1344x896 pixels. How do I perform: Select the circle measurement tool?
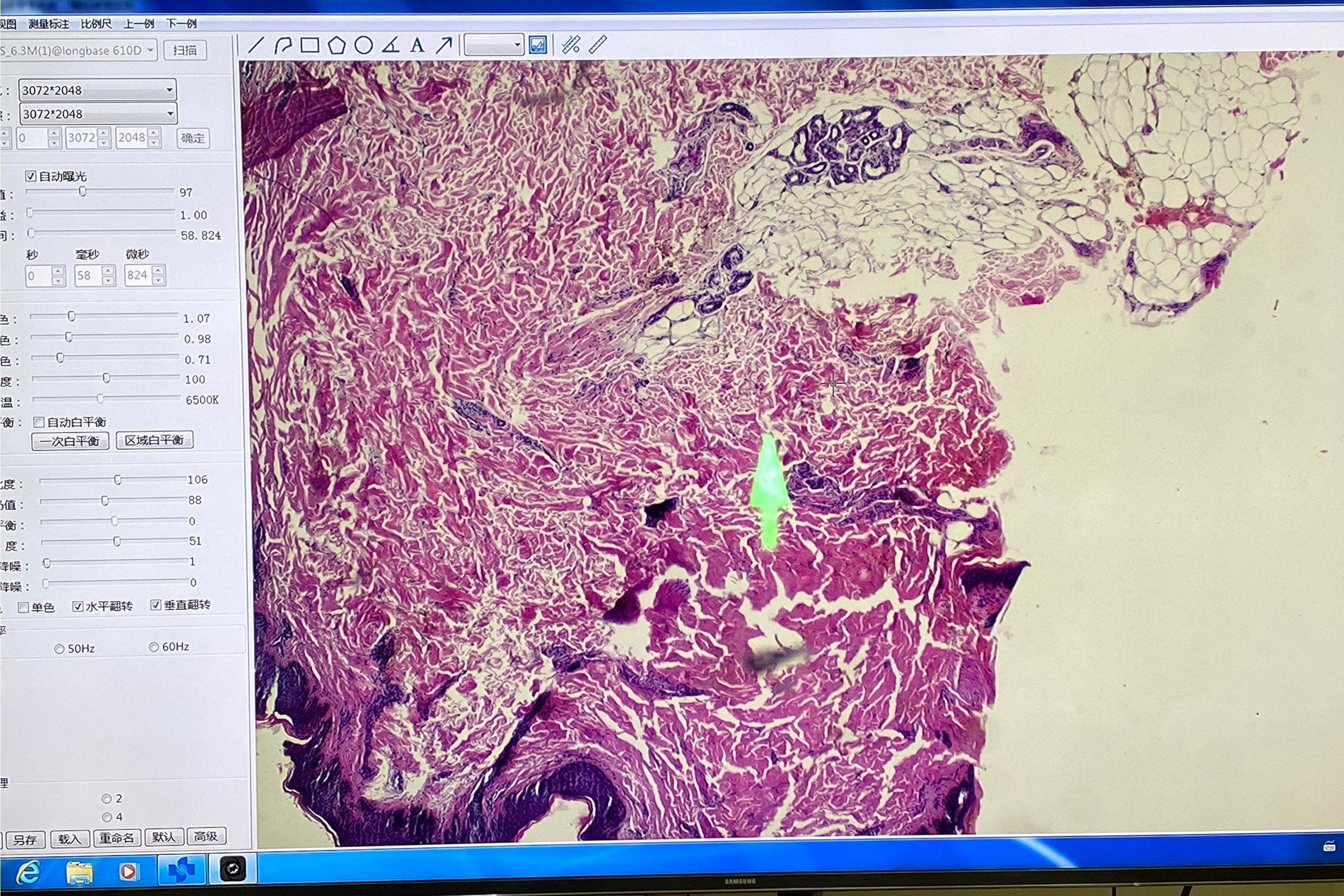tap(363, 44)
